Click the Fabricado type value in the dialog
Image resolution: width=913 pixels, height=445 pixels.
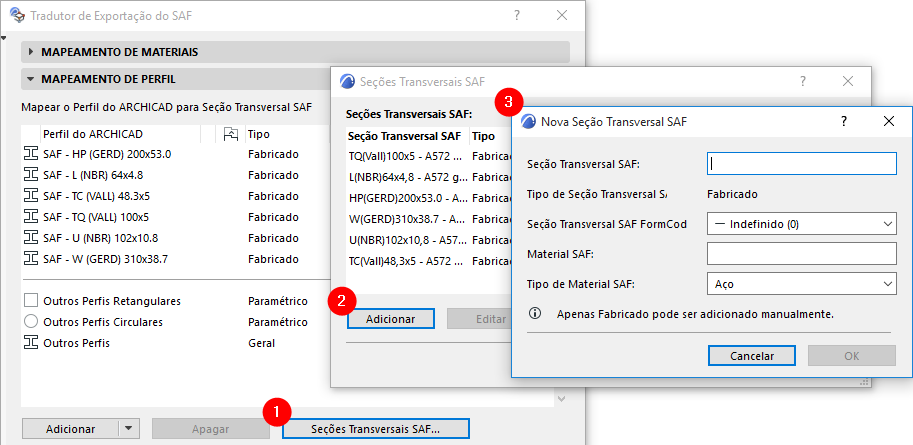tap(732, 194)
